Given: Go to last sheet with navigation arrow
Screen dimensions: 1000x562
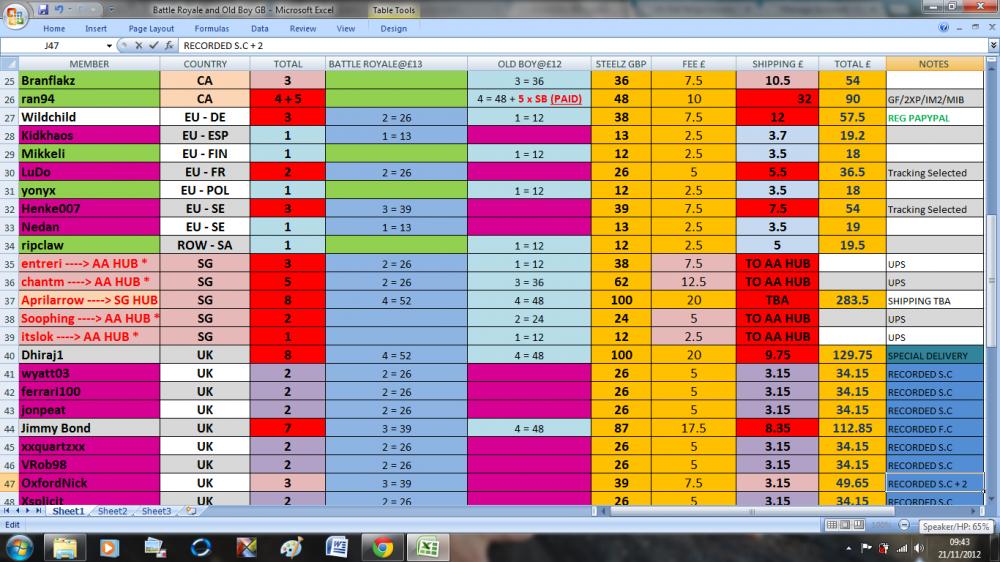Looking at the screenshot, I should click(38, 511).
